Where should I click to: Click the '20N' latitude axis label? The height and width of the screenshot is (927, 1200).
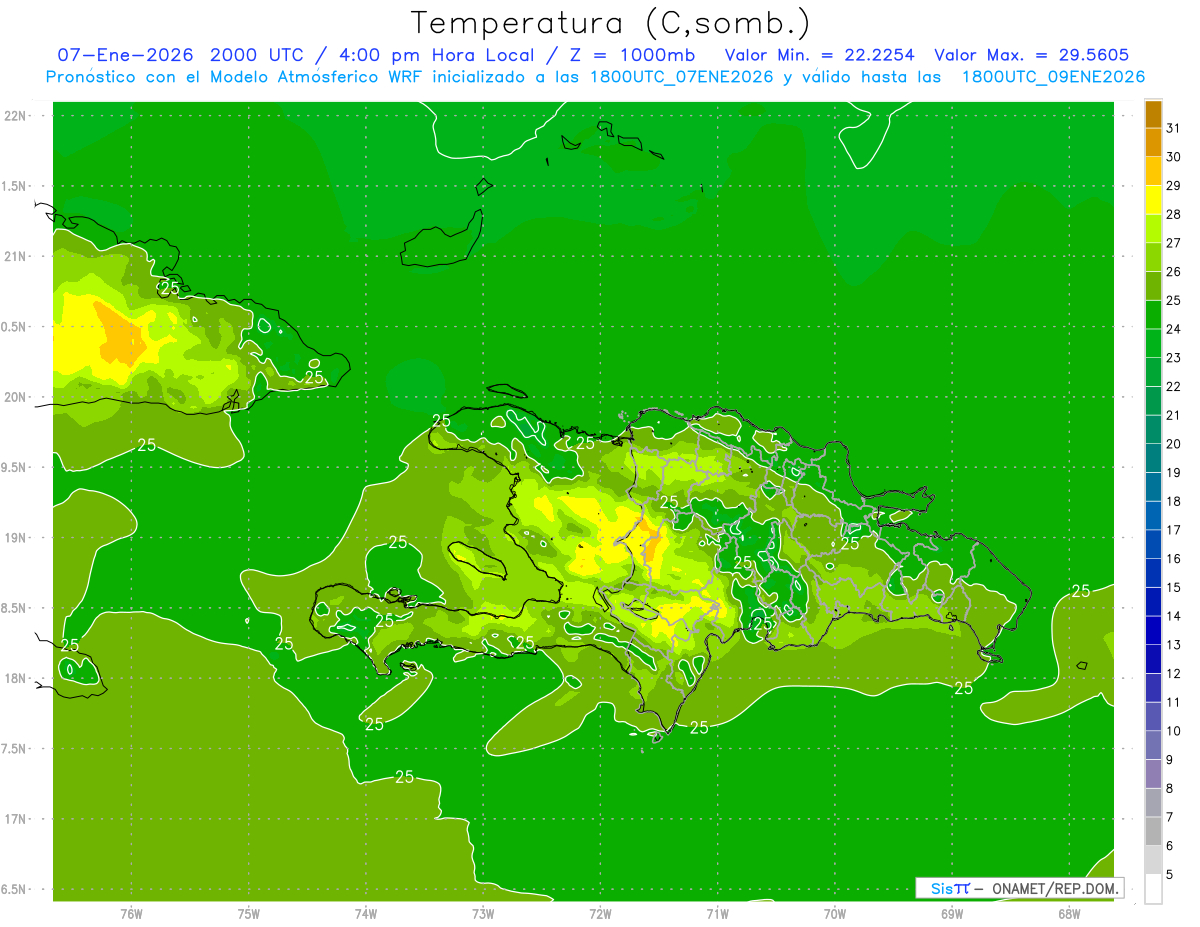point(16,397)
